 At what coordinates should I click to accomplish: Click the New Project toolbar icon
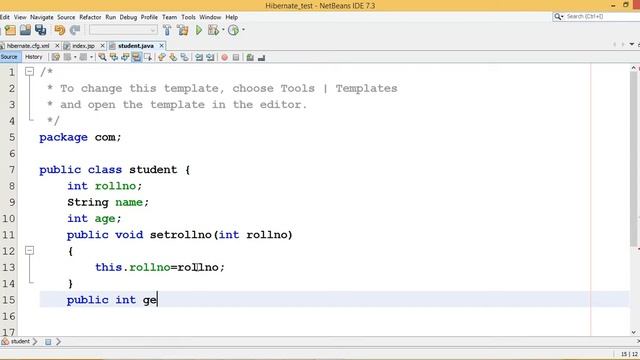tap(10, 30)
